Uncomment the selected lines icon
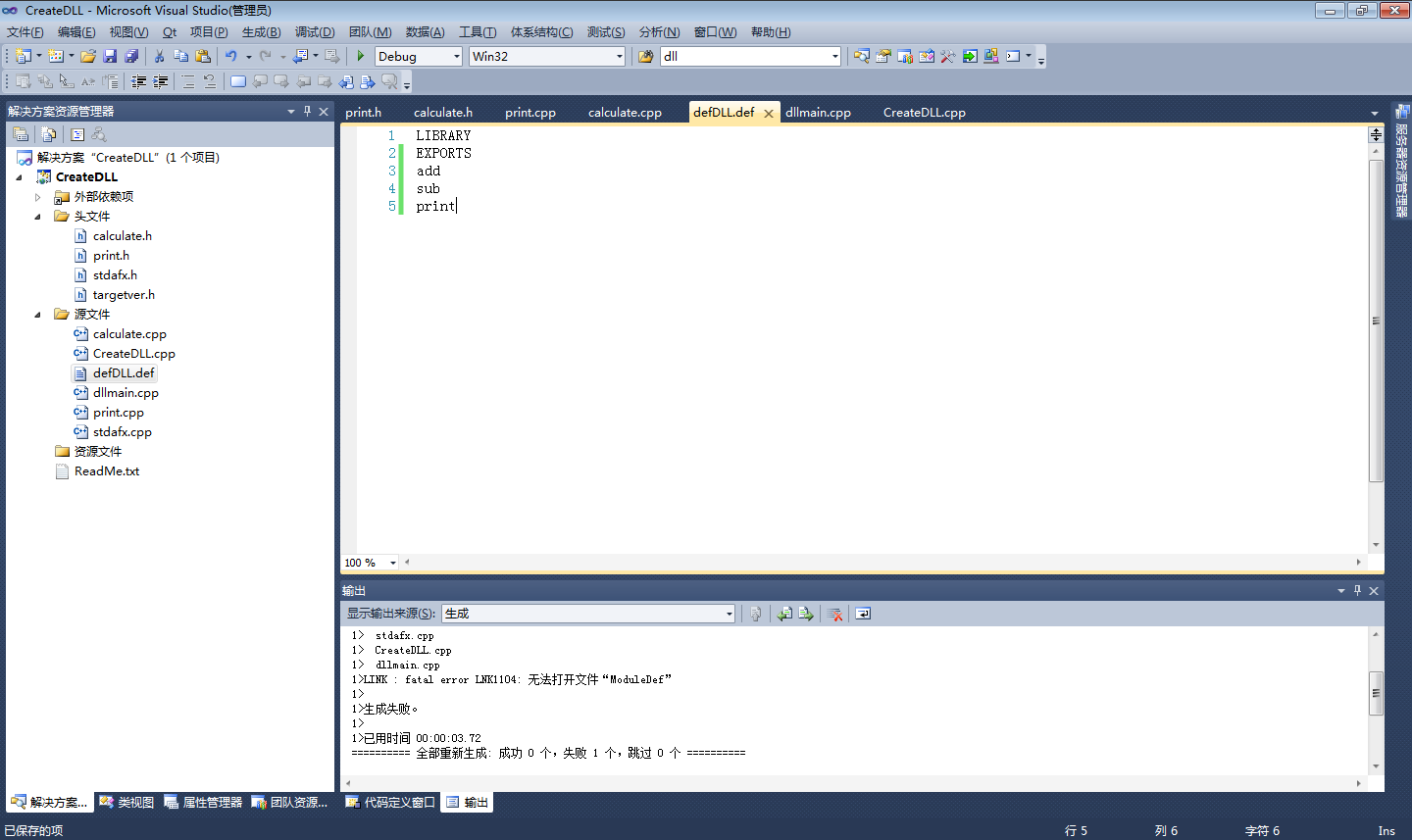 pyautogui.click(x=210, y=81)
